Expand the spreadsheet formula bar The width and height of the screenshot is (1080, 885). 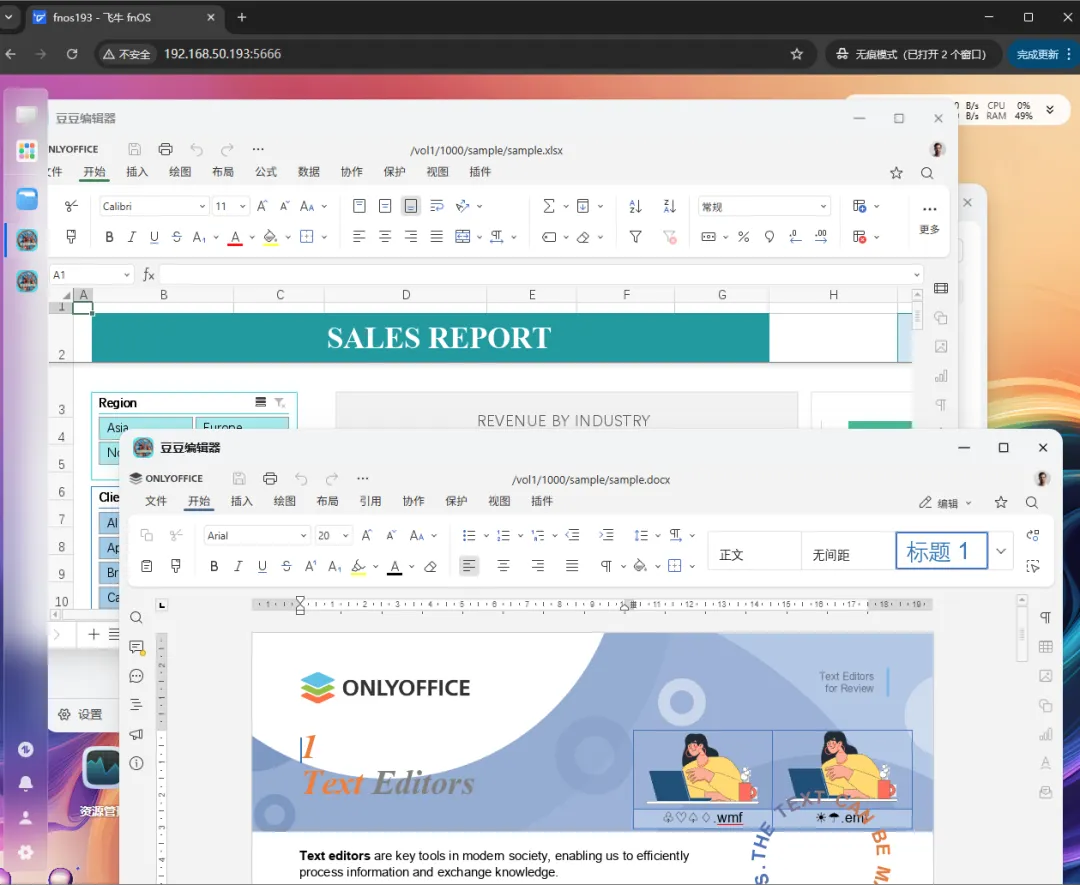coord(917,275)
